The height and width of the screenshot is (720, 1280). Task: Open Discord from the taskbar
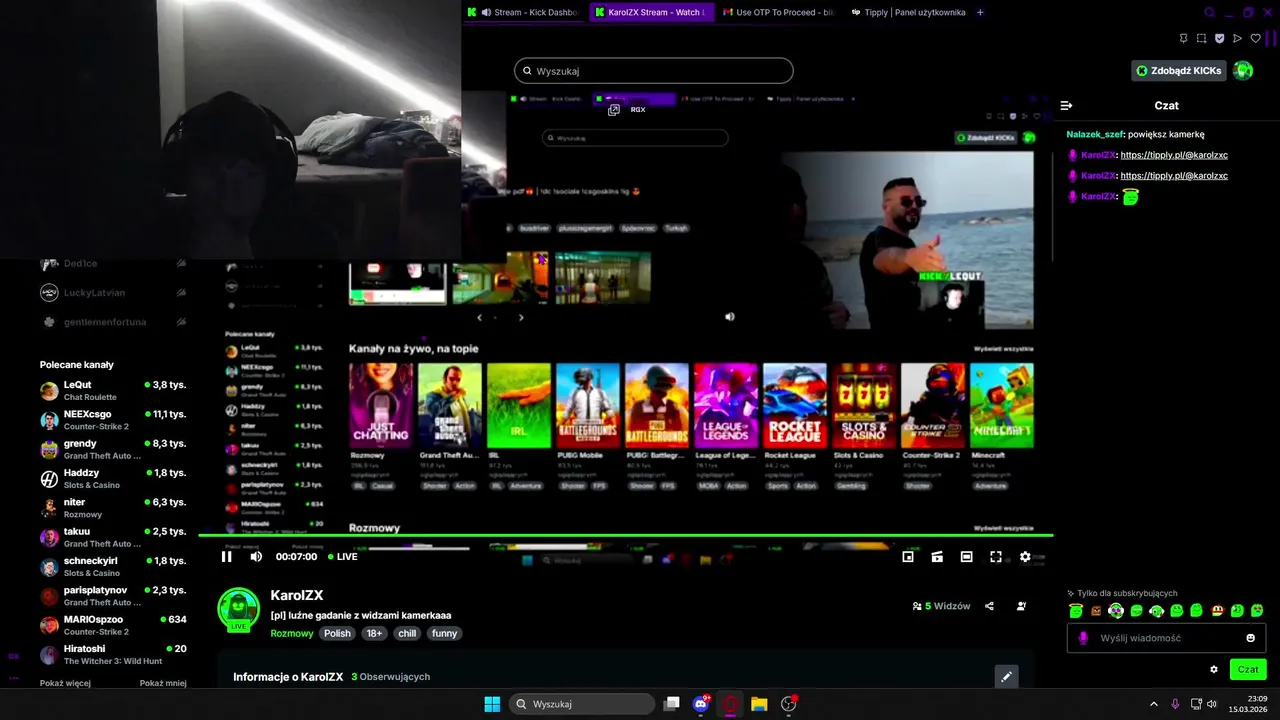pyautogui.click(x=701, y=704)
